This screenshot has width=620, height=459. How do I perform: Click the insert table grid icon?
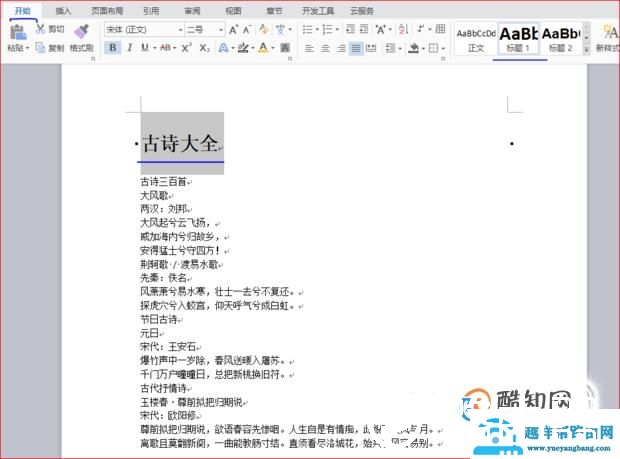[x=440, y=29]
